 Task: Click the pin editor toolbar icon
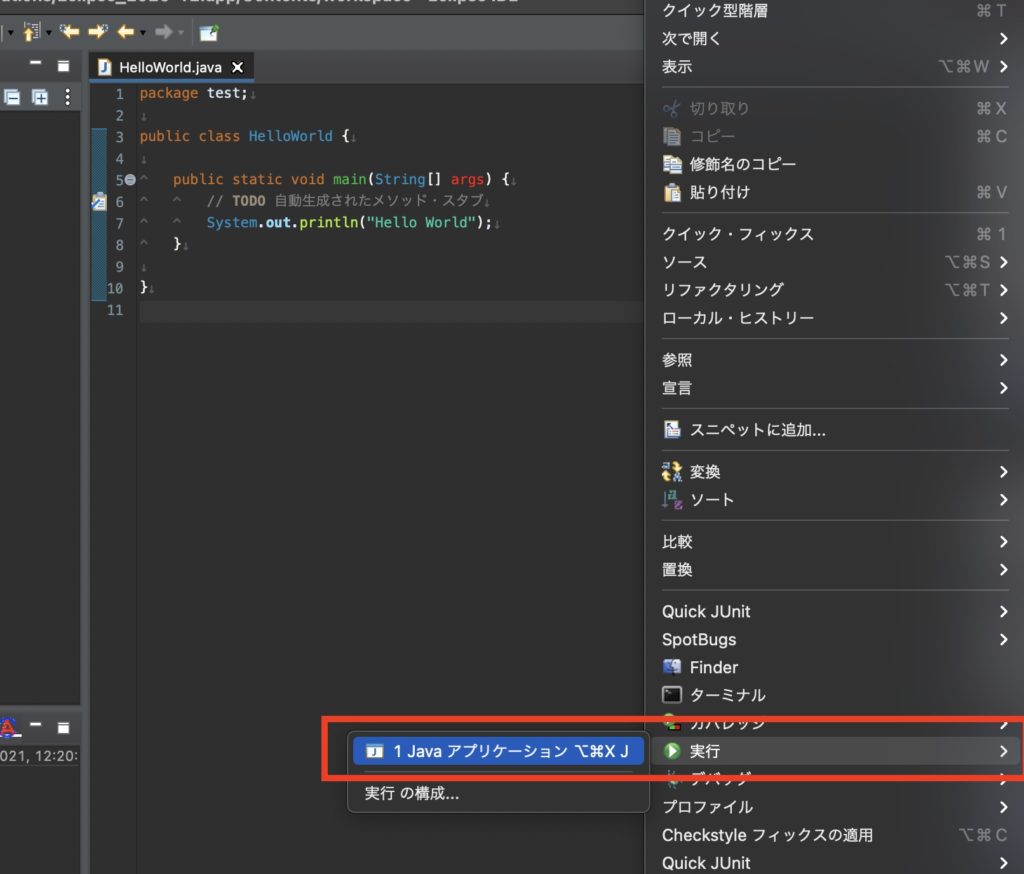click(209, 33)
